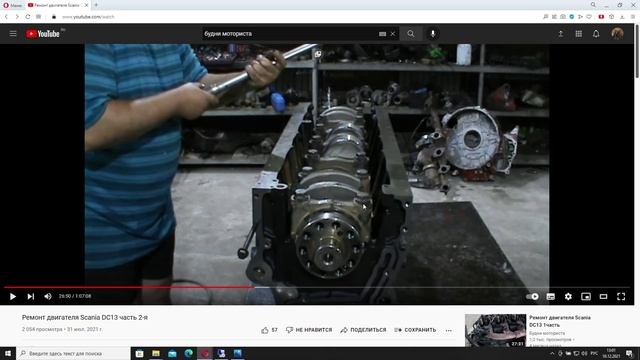This screenshot has width=640, height=360.
Task: Switch to the first Opera tab
Action: coord(13,5)
